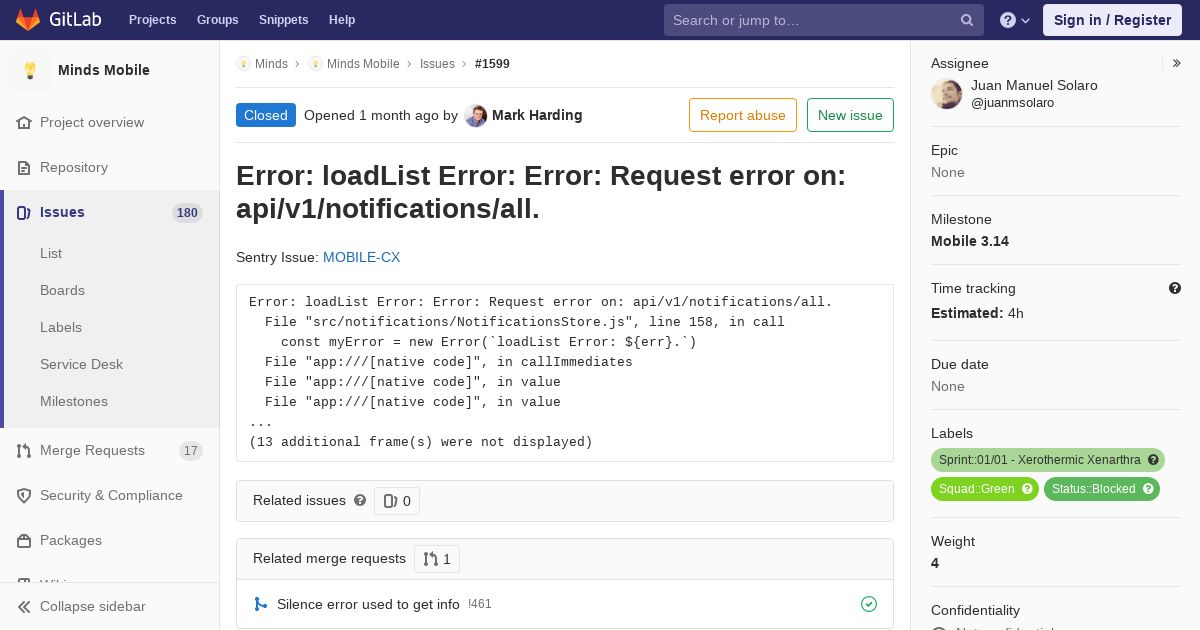
Task: Open the Boards submenu item
Action: pos(62,290)
